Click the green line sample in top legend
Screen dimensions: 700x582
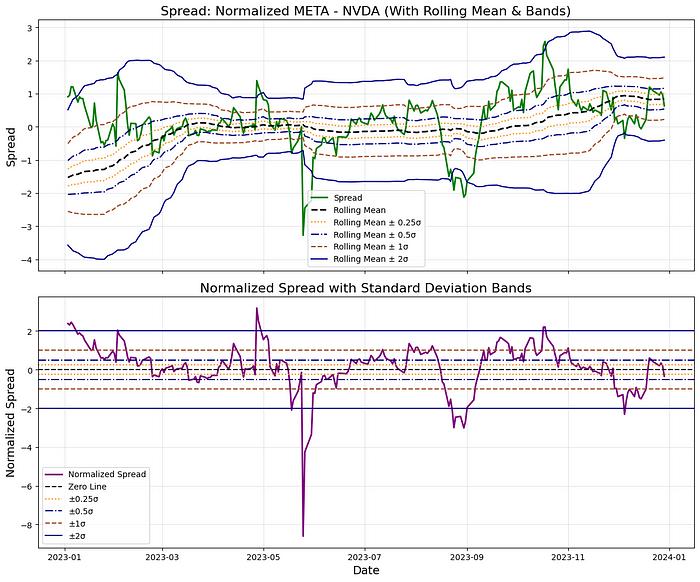pos(320,198)
